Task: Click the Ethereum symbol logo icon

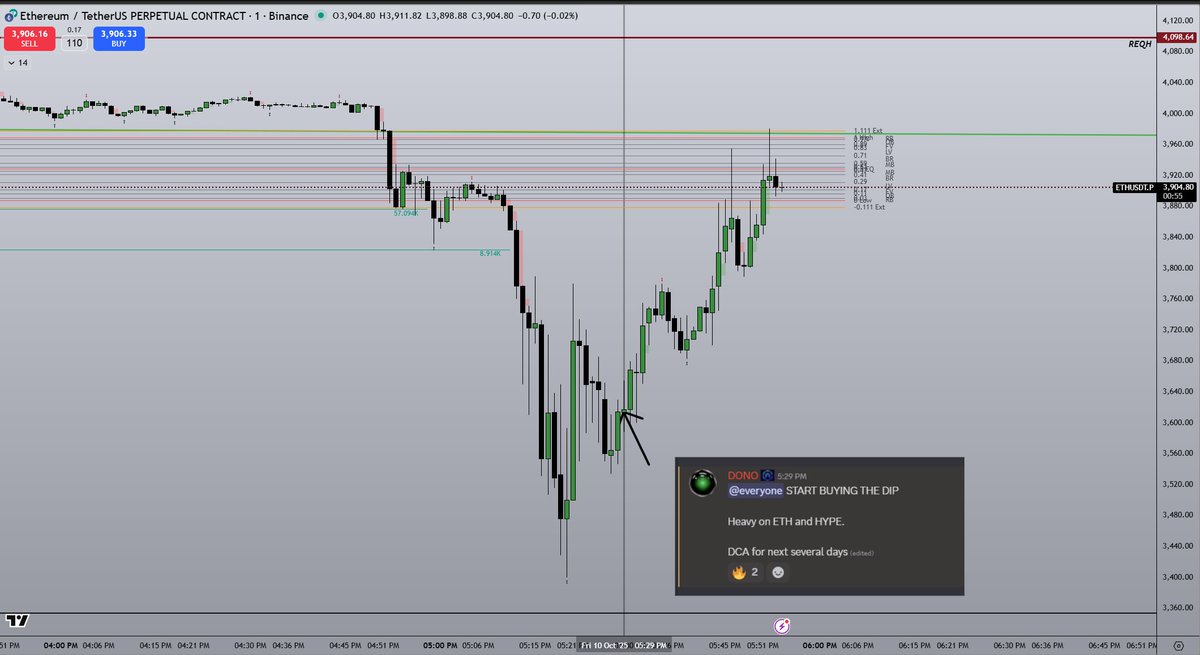Action: pos(9,15)
